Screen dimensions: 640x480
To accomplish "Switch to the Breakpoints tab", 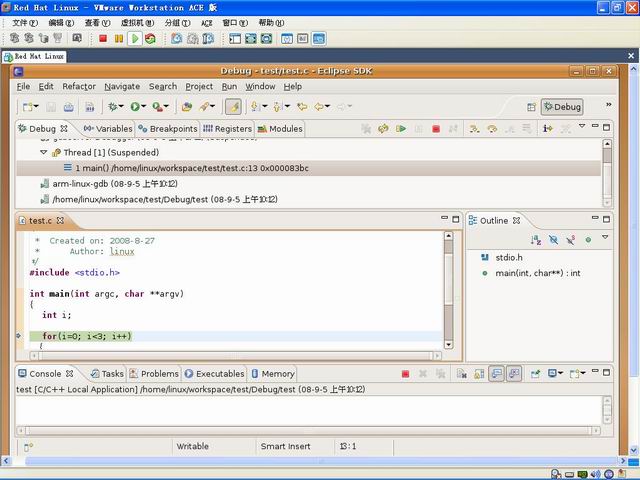I will (168, 129).
